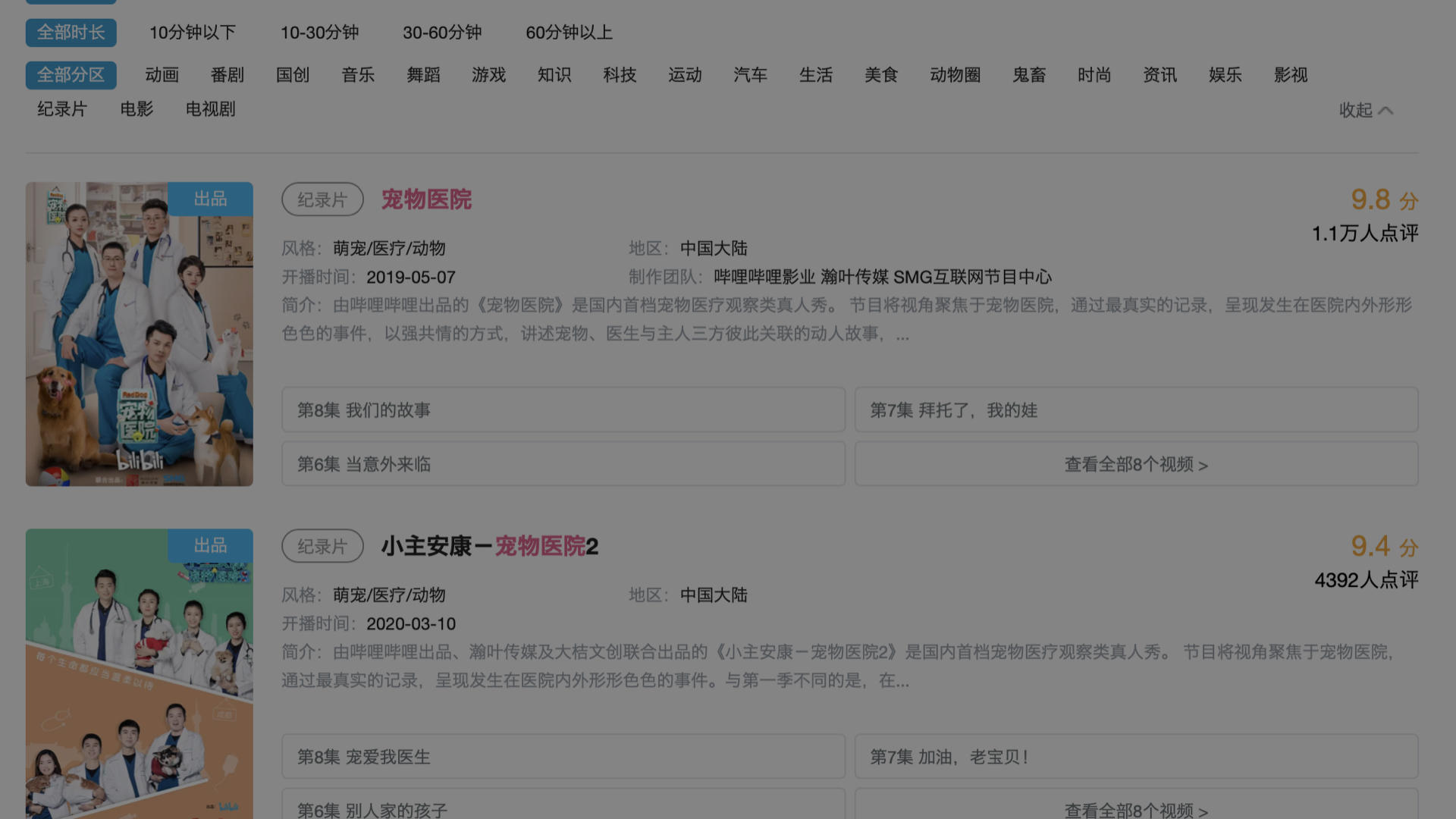Click the 9.8 分 rating score

1383,200
